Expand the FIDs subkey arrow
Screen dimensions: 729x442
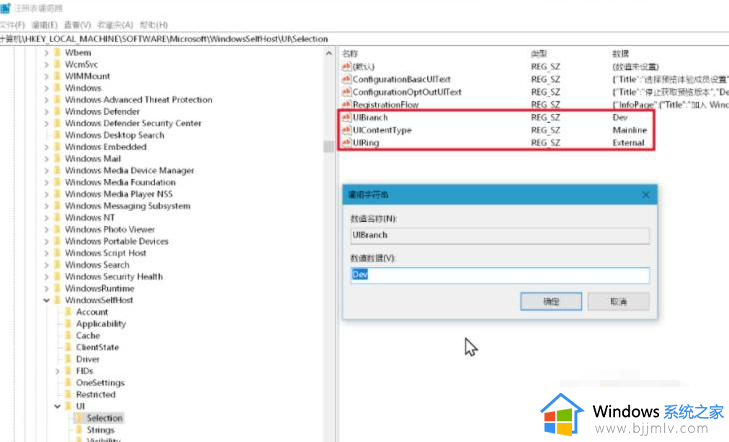coord(58,371)
